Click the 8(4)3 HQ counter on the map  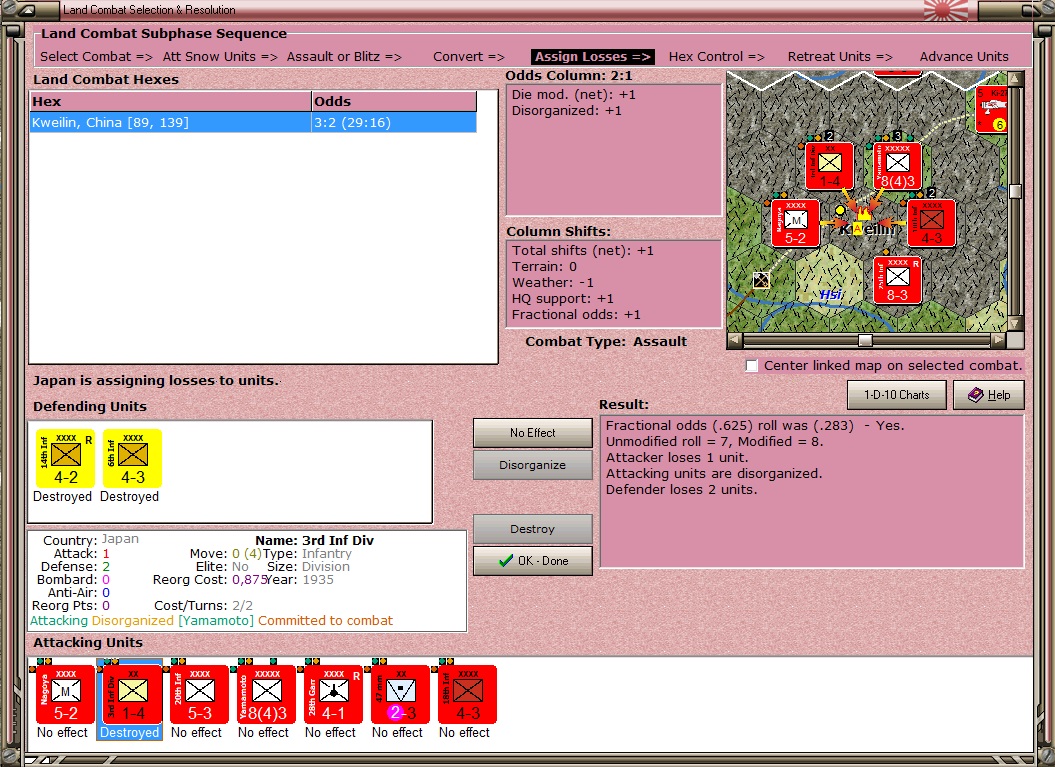(898, 166)
